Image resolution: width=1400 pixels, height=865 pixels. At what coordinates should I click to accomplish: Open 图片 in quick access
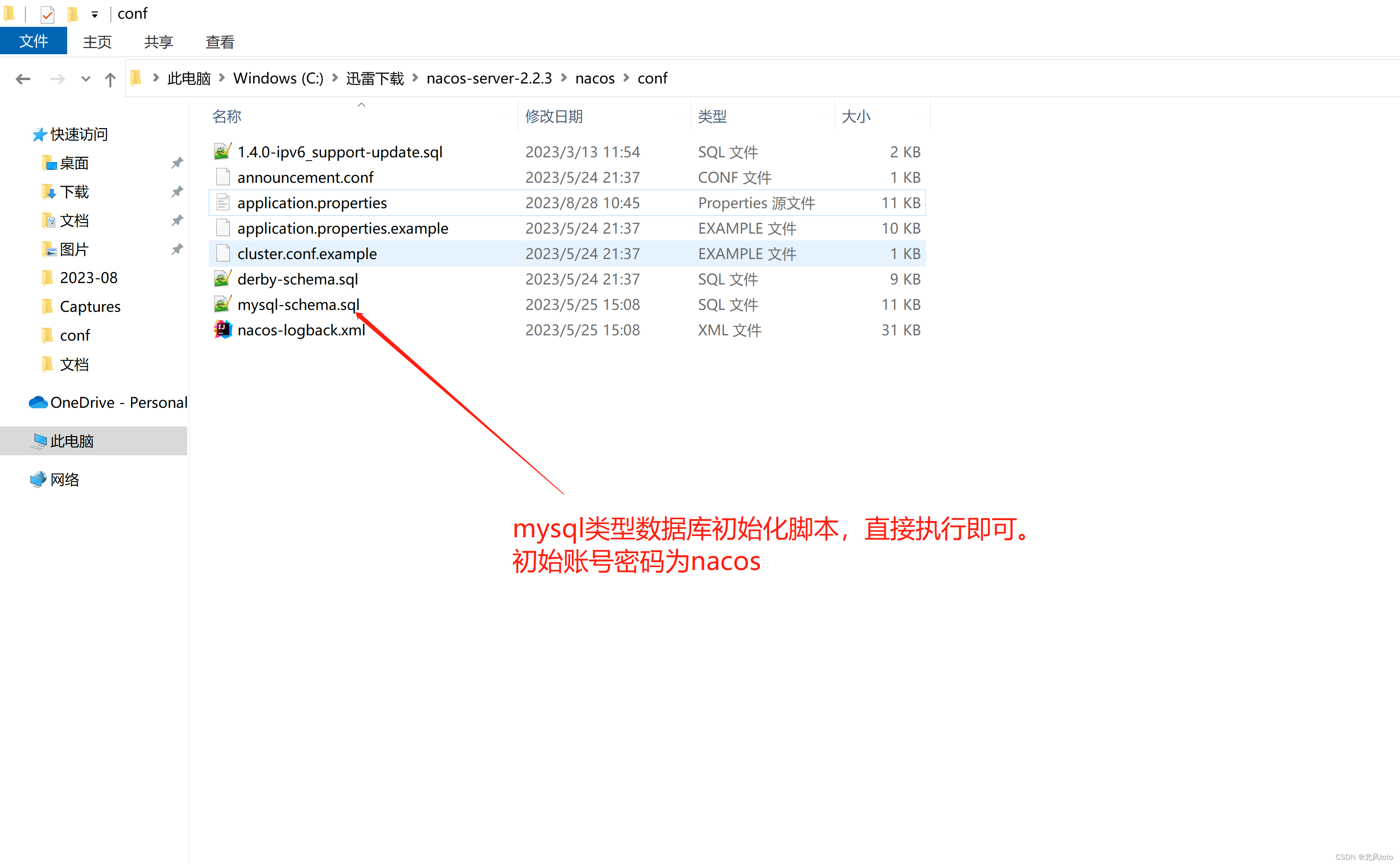point(74,249)
